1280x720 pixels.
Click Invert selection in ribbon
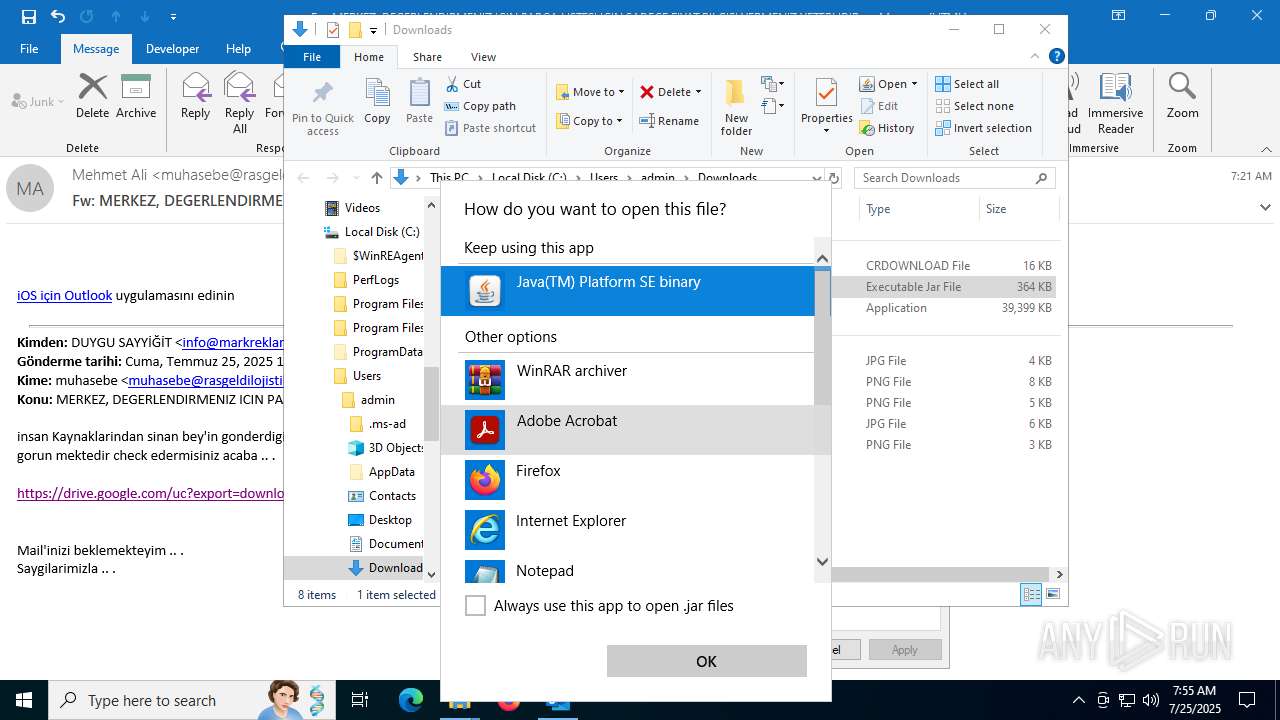coord(984,128)
